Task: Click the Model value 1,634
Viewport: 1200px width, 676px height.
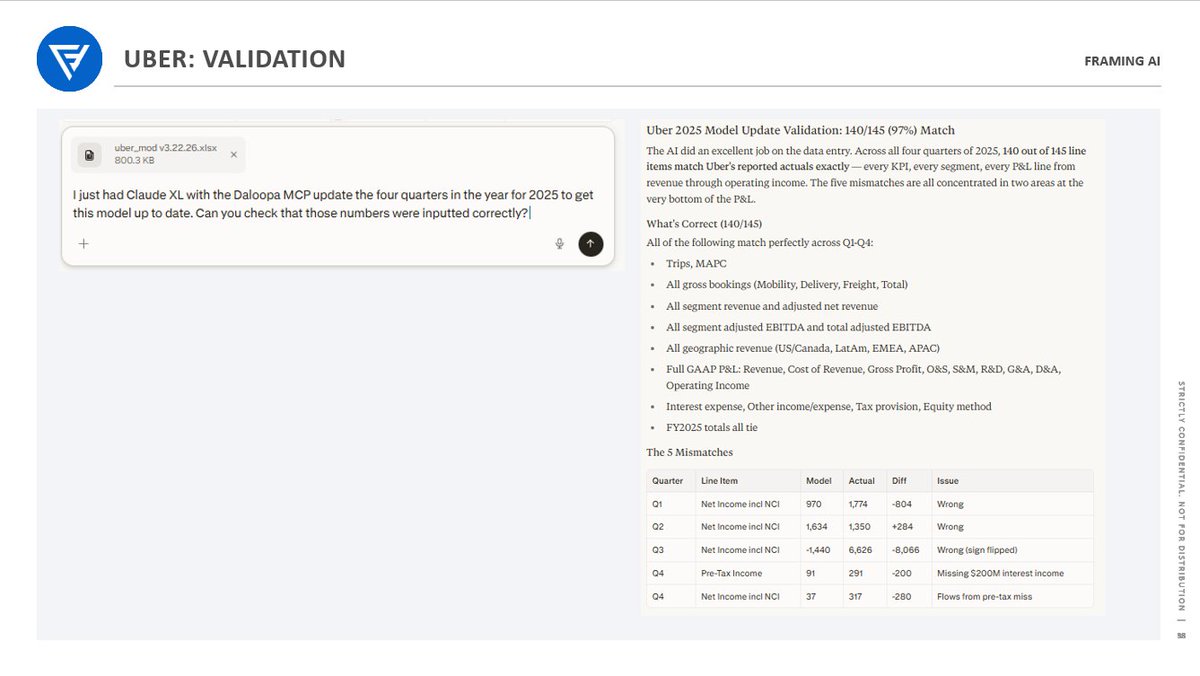Action: (x=816, y=527)
